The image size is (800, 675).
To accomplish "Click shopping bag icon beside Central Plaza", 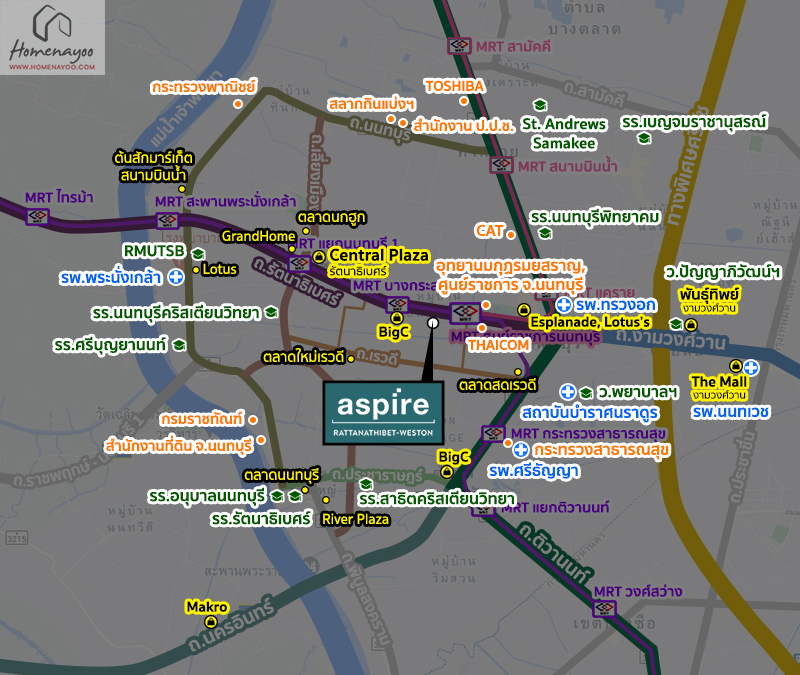I will click(319, 256).
